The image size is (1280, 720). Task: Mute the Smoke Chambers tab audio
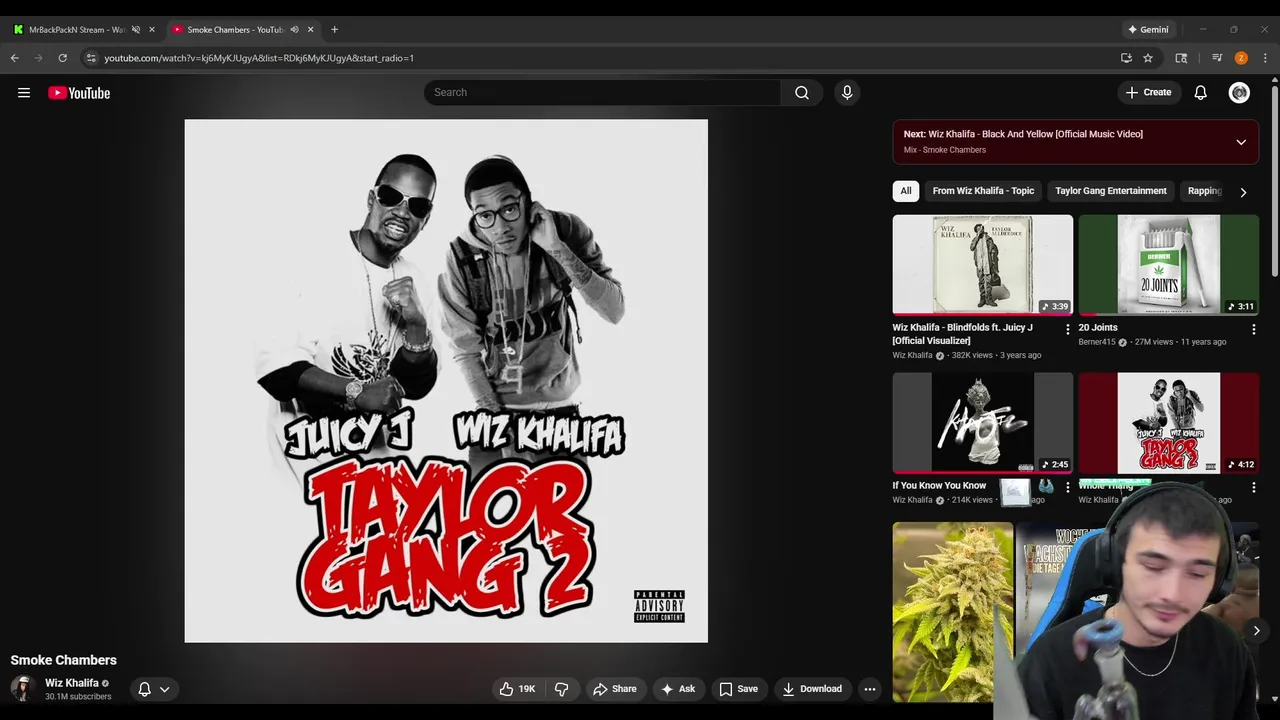click(294, 29)
